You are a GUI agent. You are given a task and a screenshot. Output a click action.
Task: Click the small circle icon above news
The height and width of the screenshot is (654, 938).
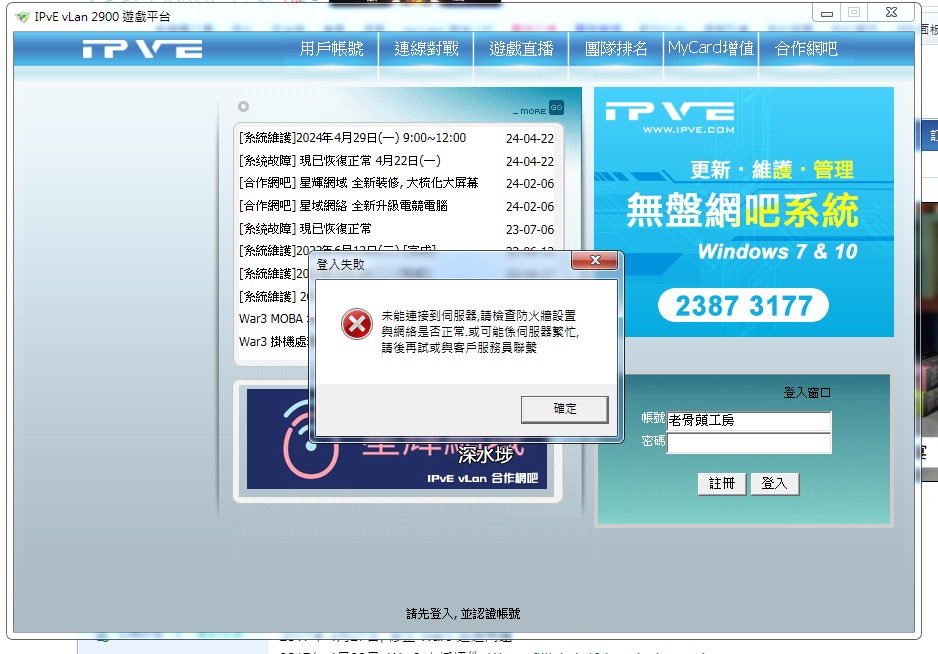point(243,107)
